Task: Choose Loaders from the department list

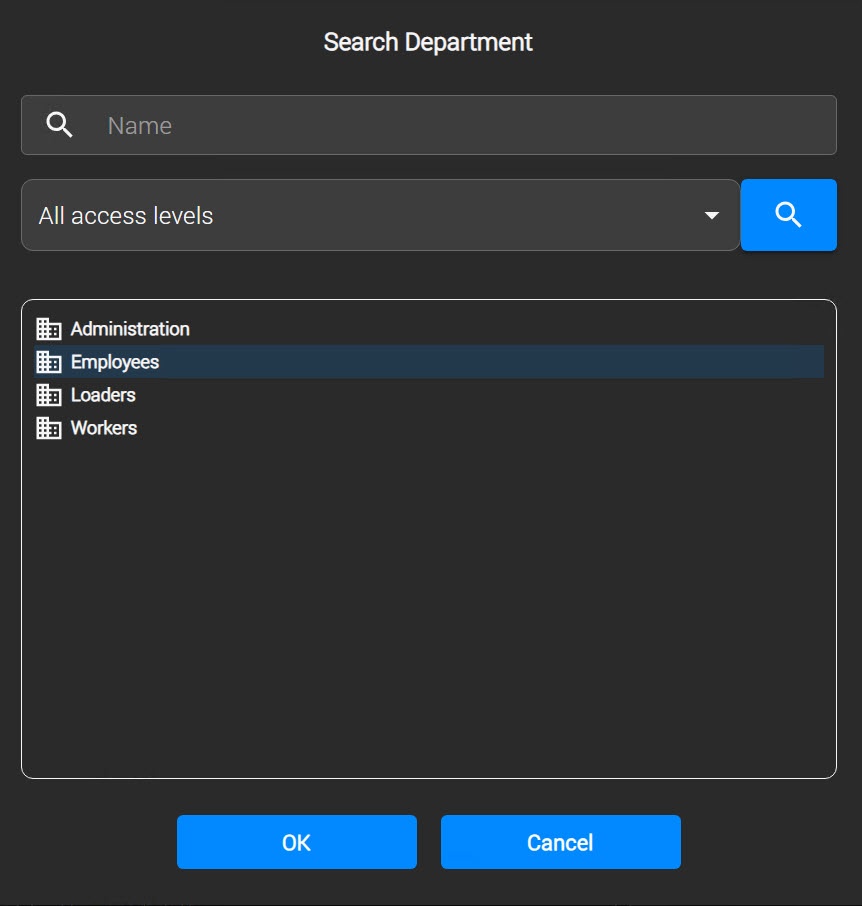Action: coord(103,395)
